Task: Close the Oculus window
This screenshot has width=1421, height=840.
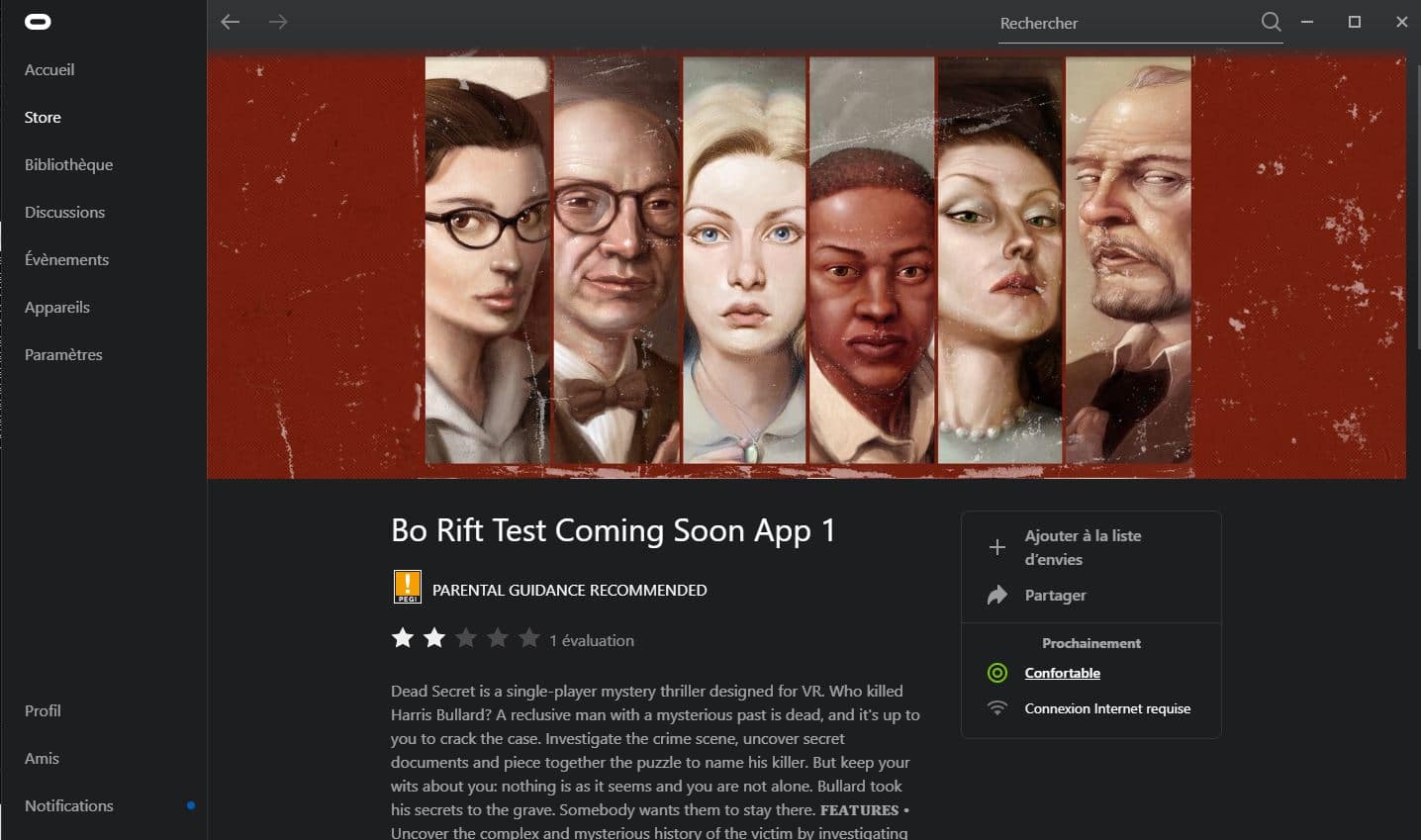Action: click(x=1402, y=22)
